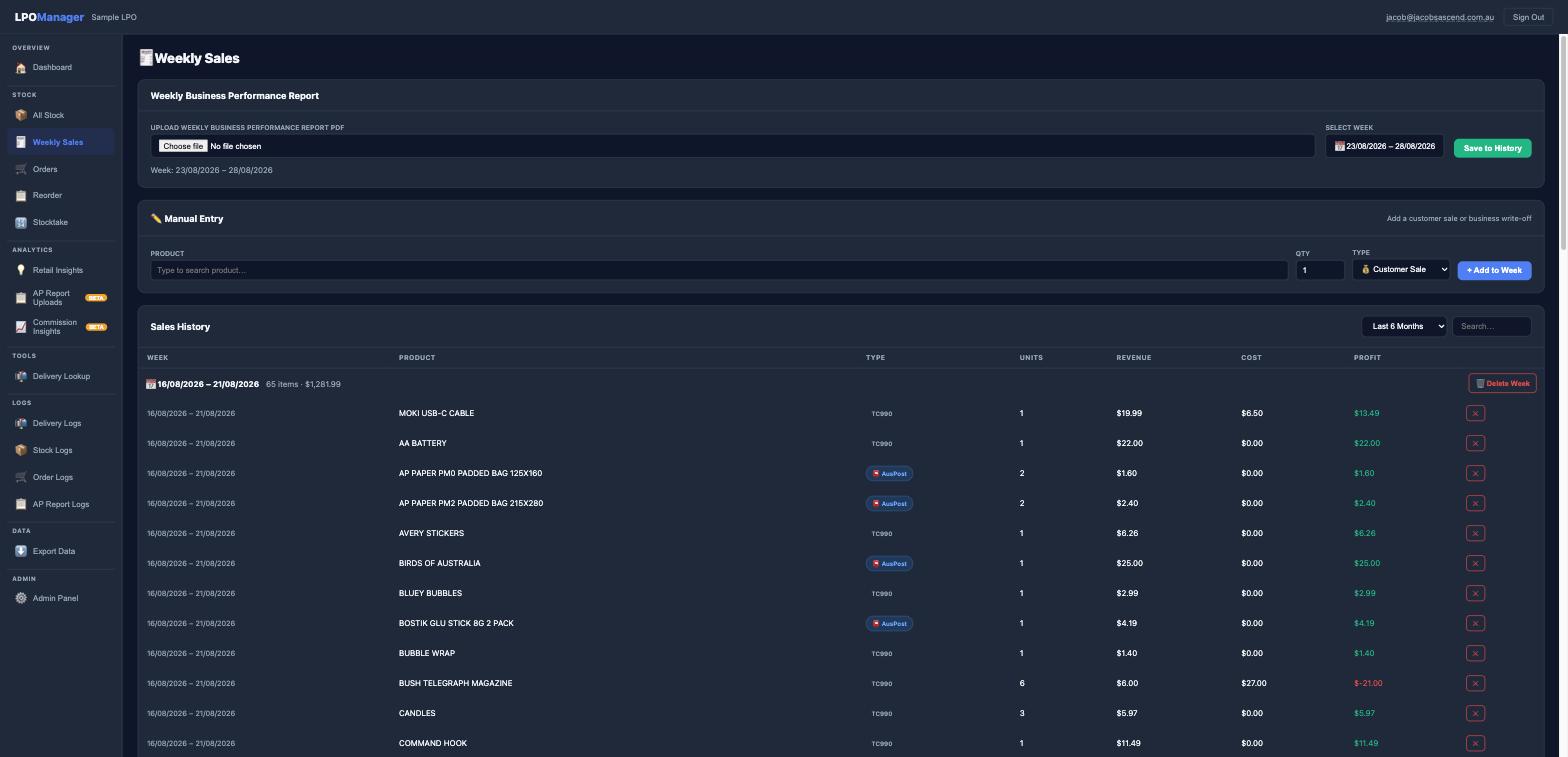Click the Weekly Sales sidebar icon
The width and height of the screenshot is (1568, 757).
[21, 143]
